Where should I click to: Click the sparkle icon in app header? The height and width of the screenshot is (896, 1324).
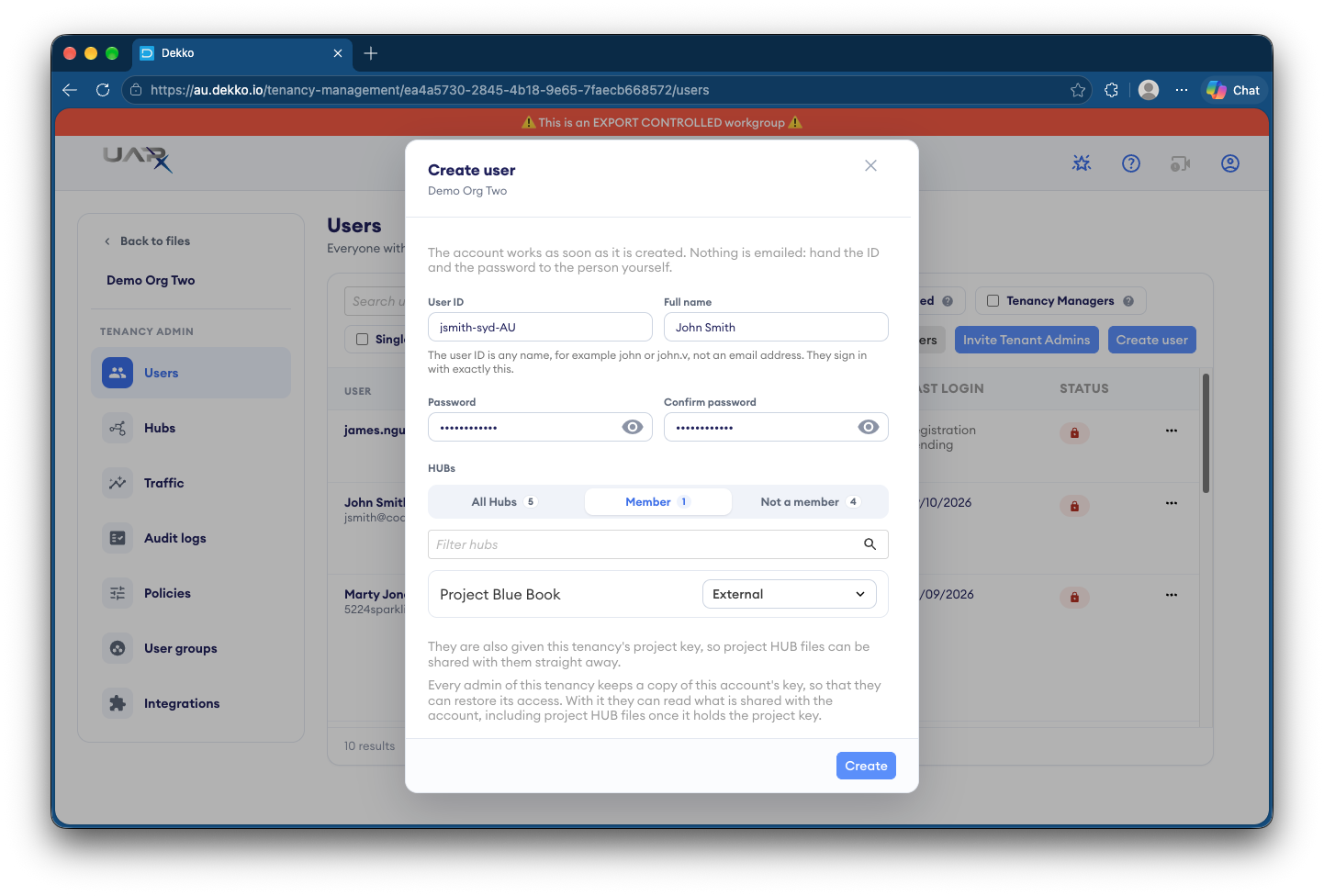click(1082, 163)
